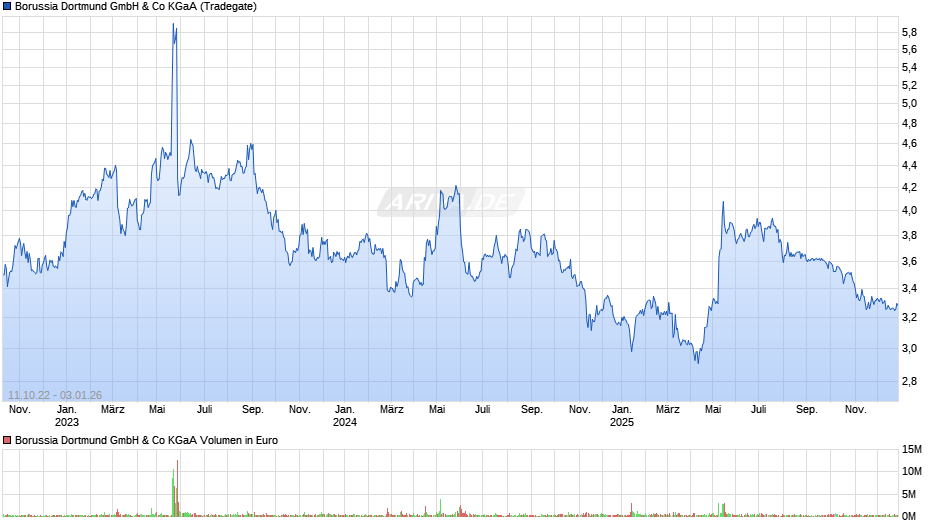The image size is (940, 526).
Task: Click the '3,0' price axis label
Action: (x=909, y=348)
